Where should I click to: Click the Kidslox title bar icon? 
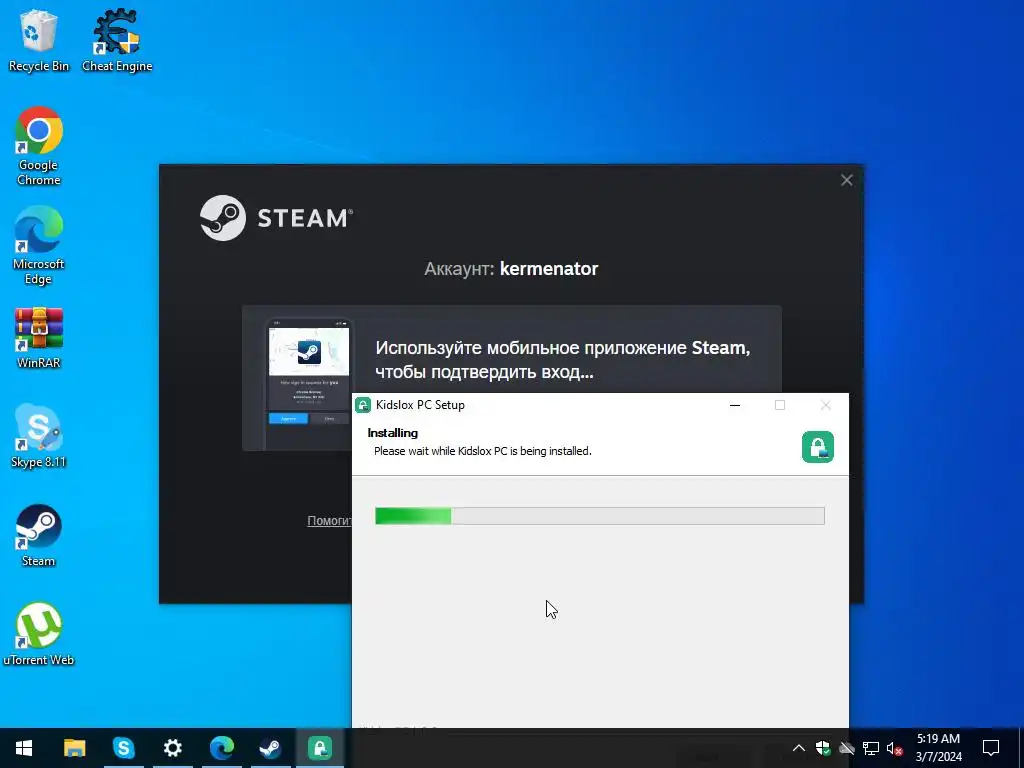coord(363,405)
